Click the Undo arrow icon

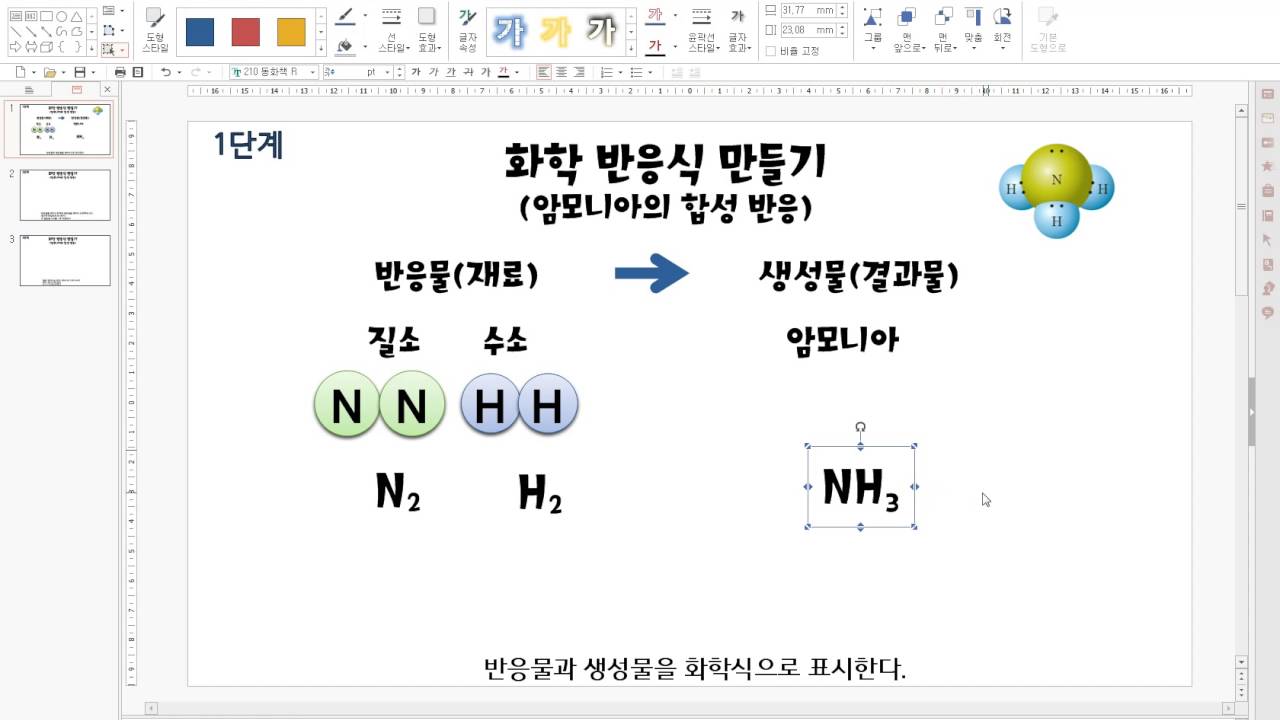pos(166,72)
